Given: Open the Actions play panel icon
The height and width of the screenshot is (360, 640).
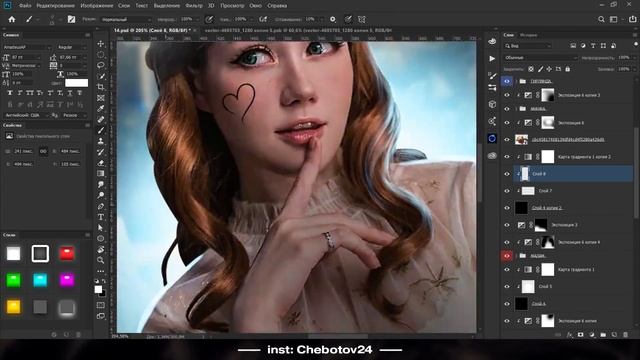Looking at the screenshot, I should [492, 58].
